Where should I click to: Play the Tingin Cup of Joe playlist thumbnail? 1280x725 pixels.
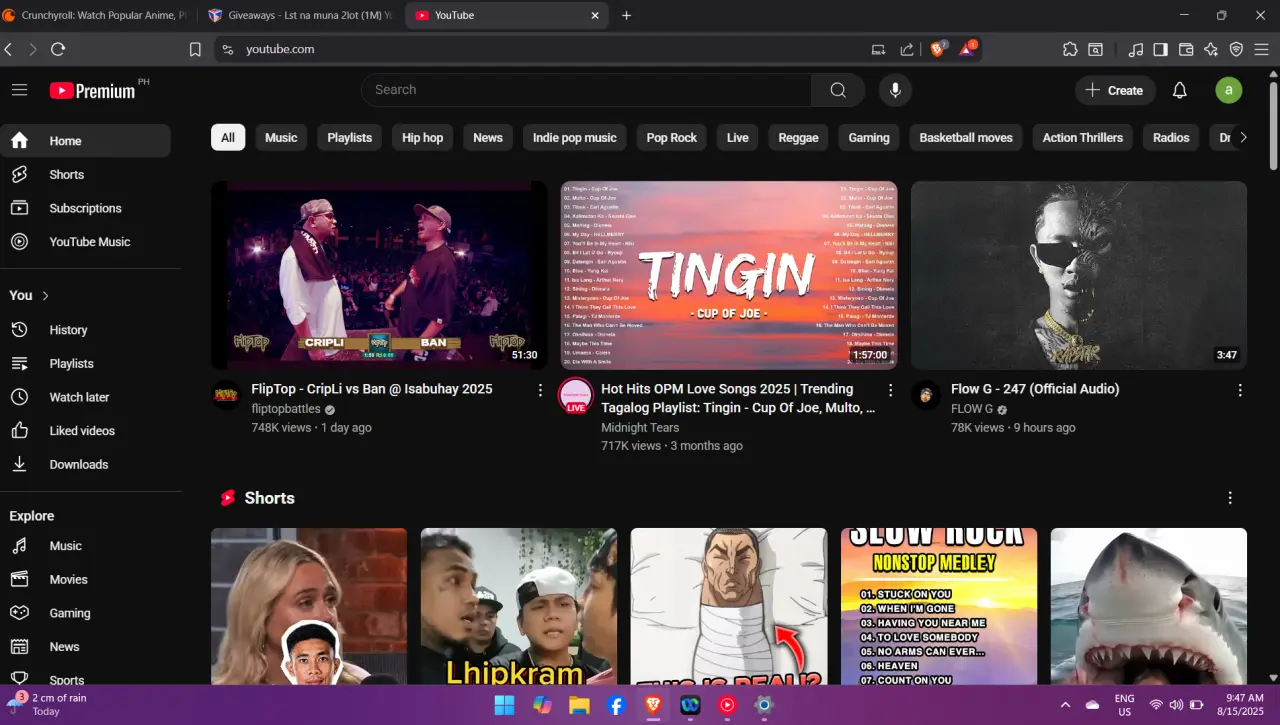[729, 275]
